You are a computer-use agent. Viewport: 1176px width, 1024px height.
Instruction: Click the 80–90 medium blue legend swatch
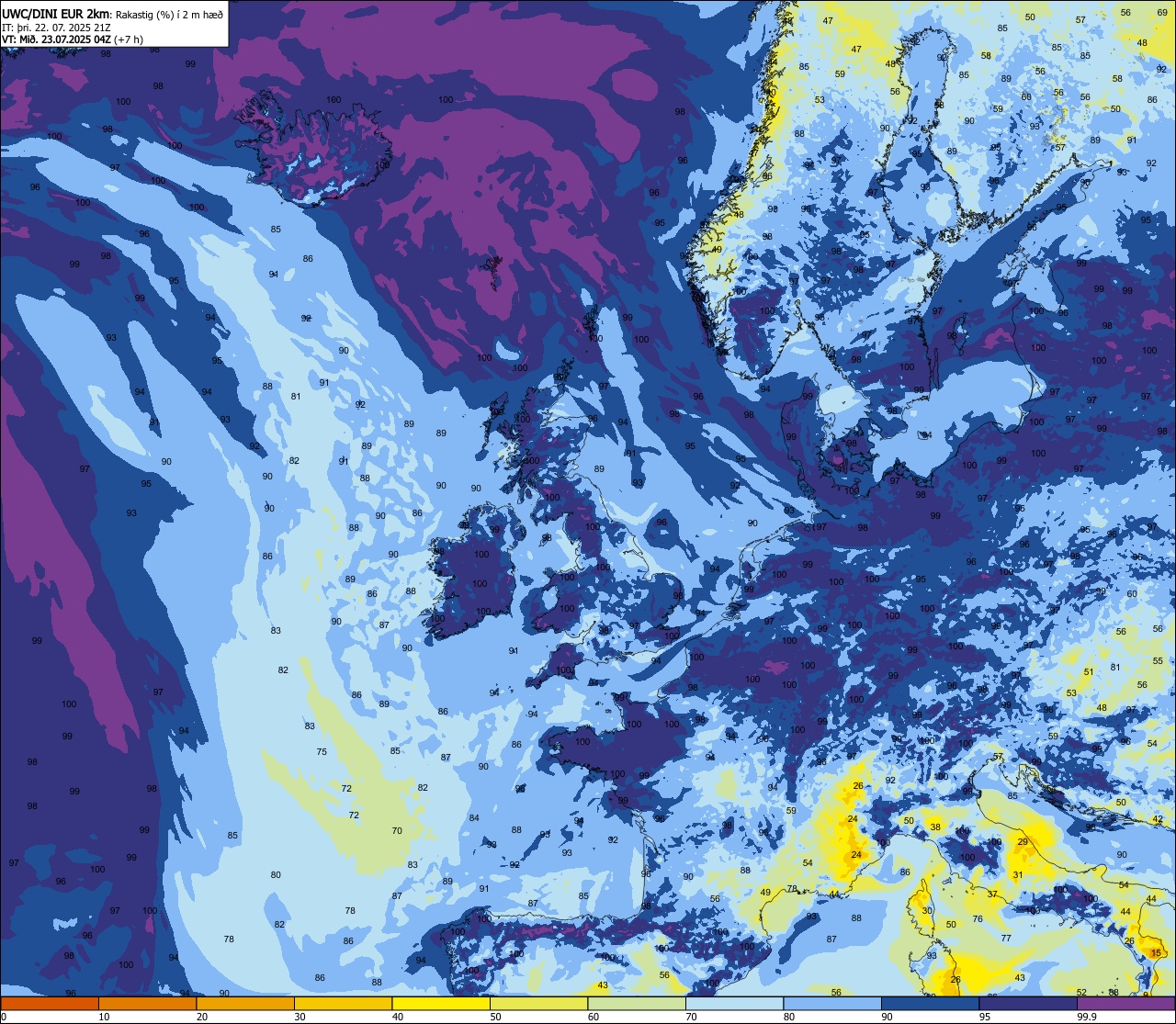click(x=832, y=1004)
